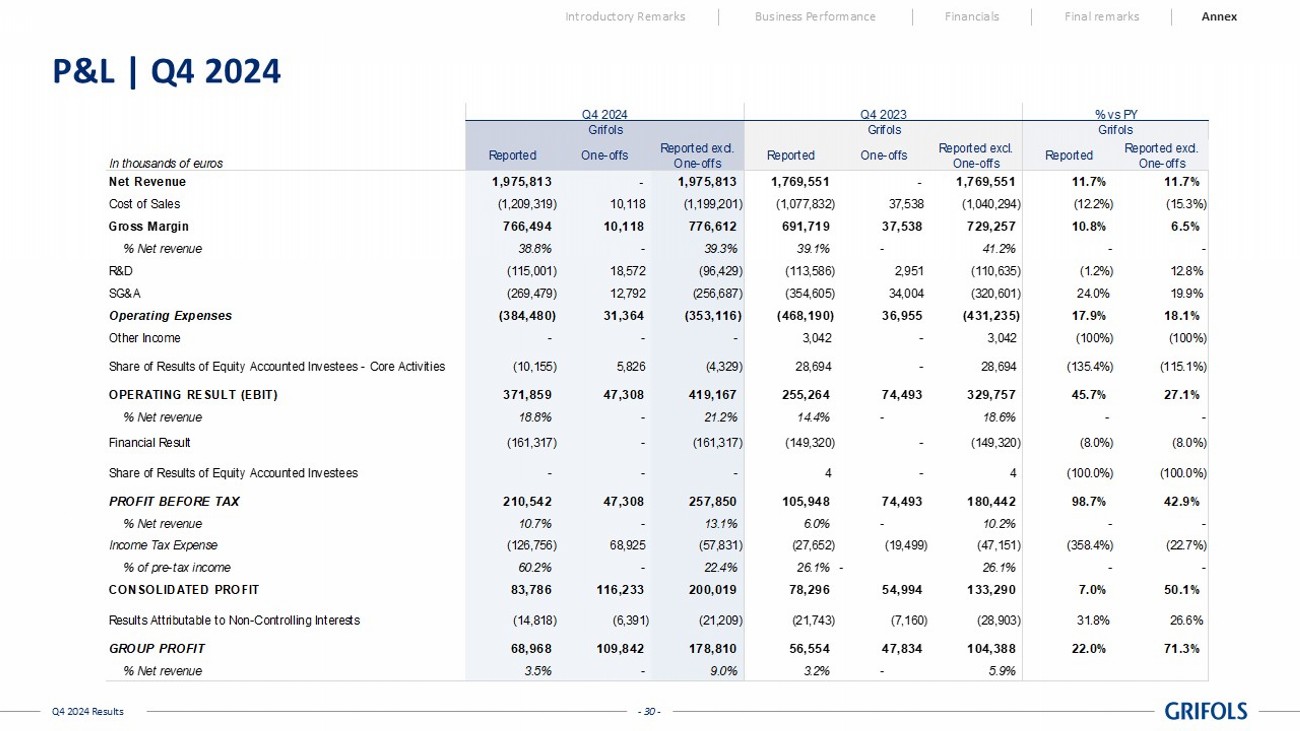
Task: Select the Net Revenue row label
Action: pos(147,182)
